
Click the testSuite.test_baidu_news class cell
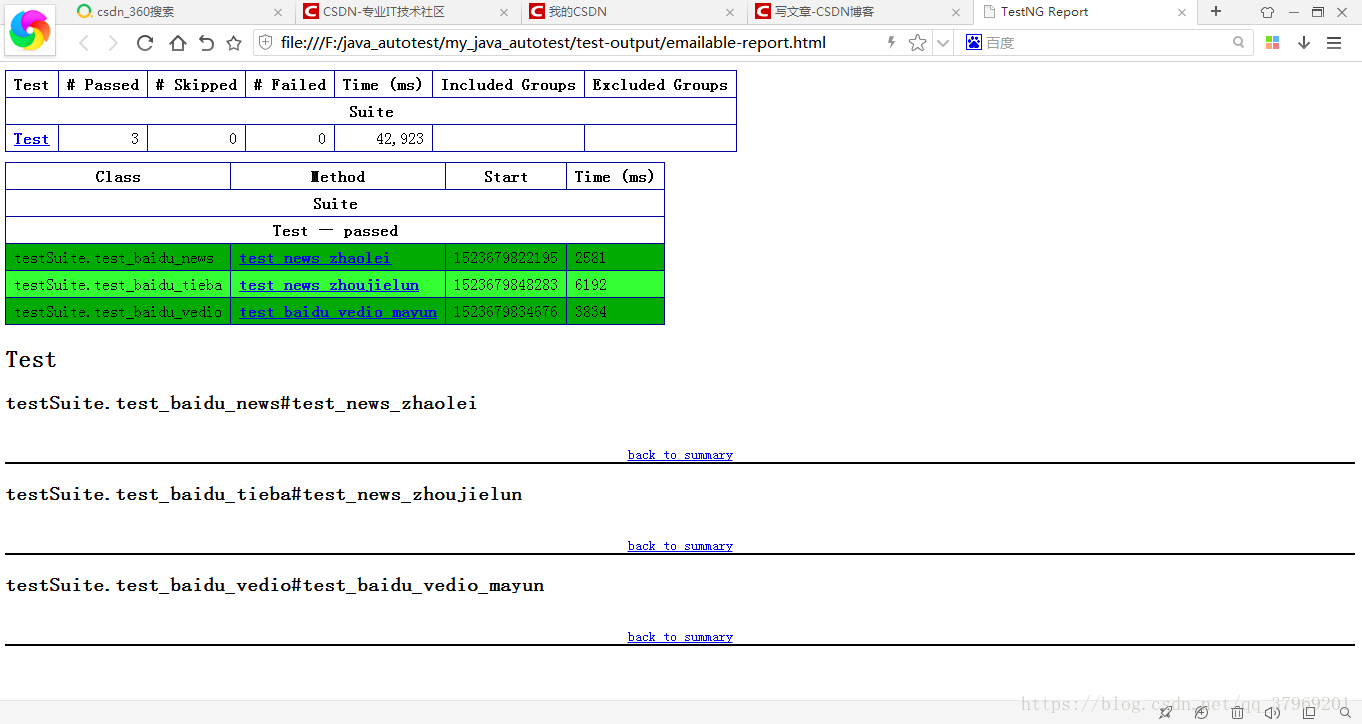[x=118, y=258]
